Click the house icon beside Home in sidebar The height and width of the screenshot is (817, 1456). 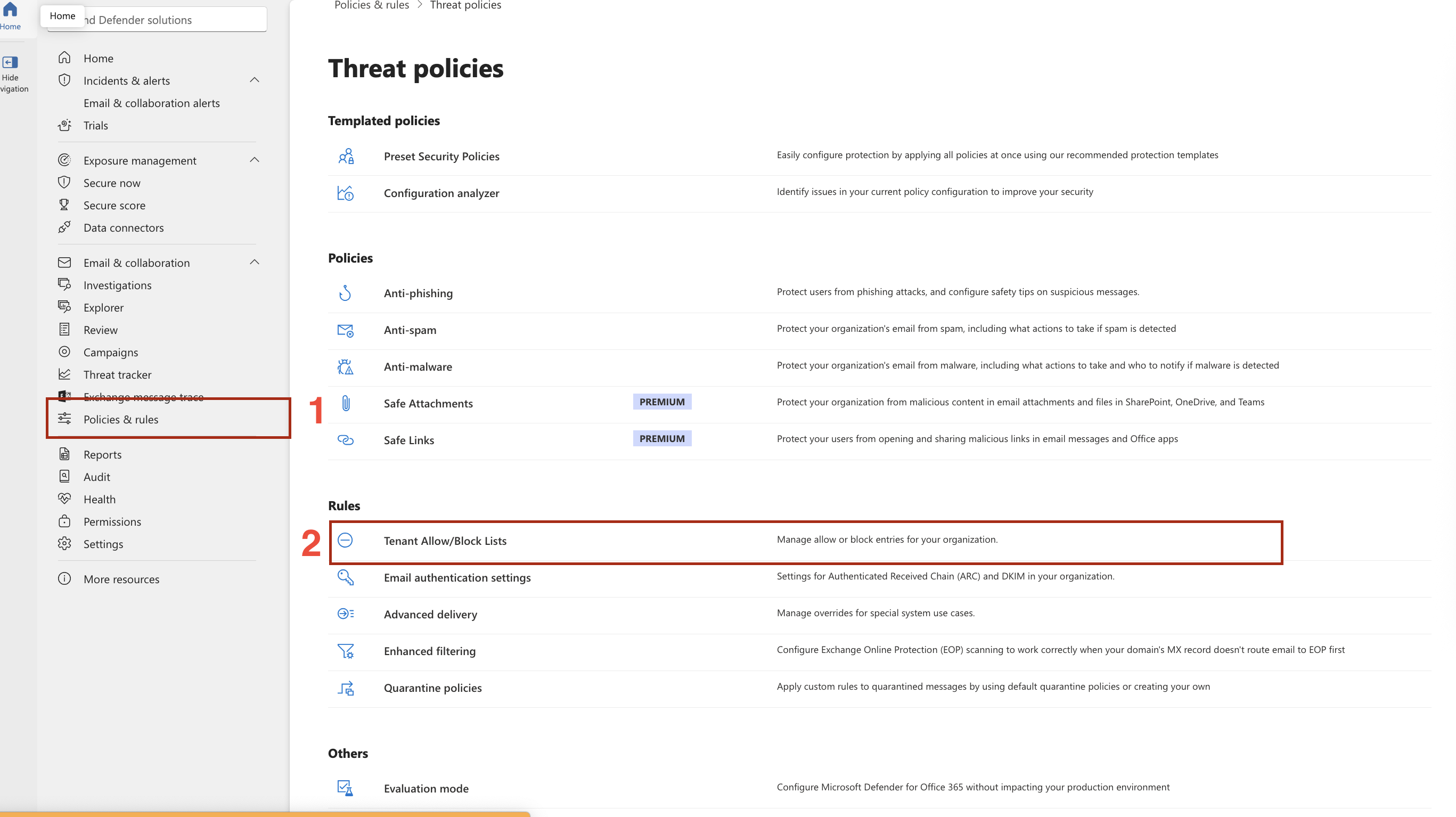(64, 58)
